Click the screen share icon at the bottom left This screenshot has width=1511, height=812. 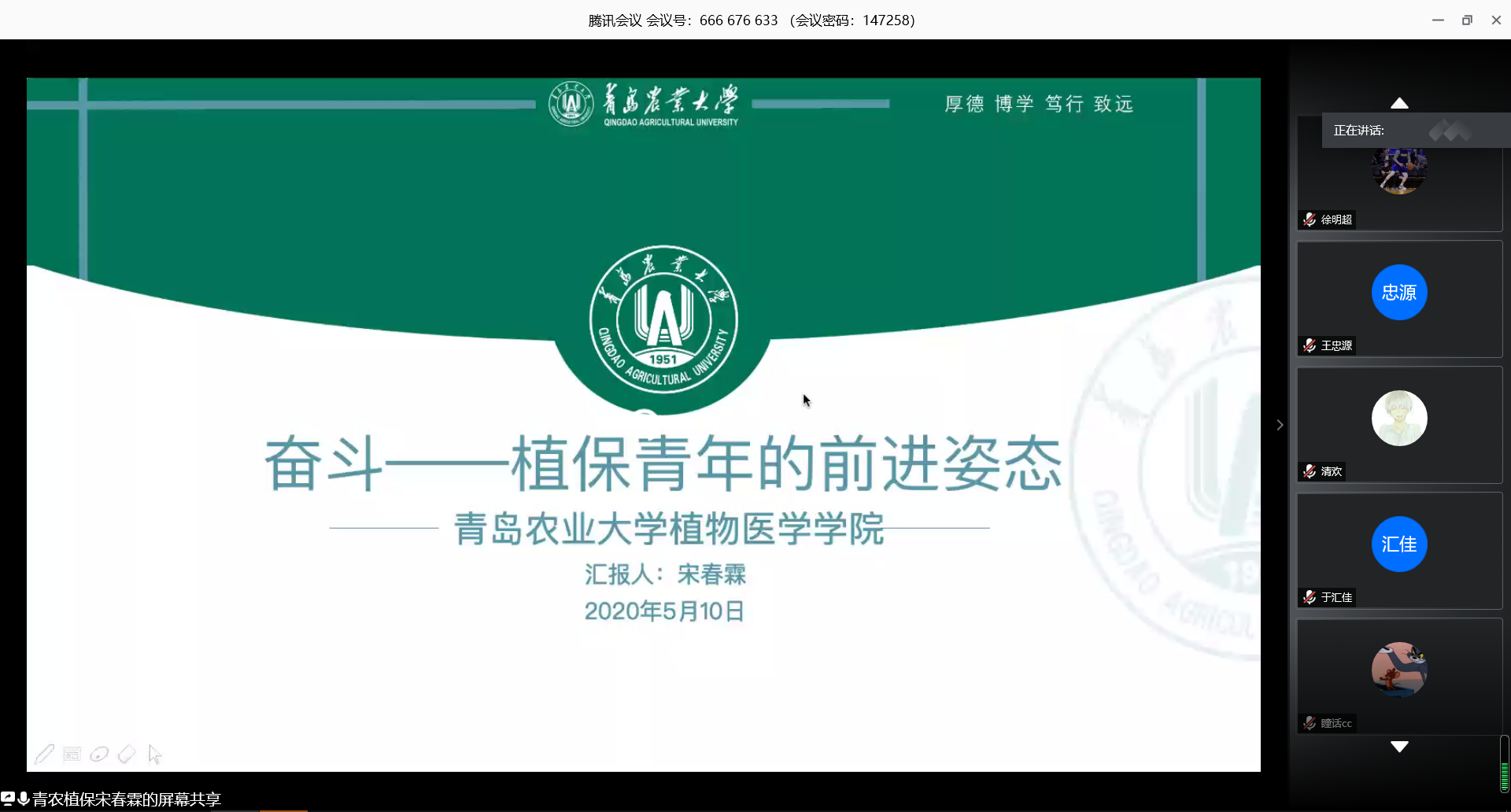coord(8,799)
